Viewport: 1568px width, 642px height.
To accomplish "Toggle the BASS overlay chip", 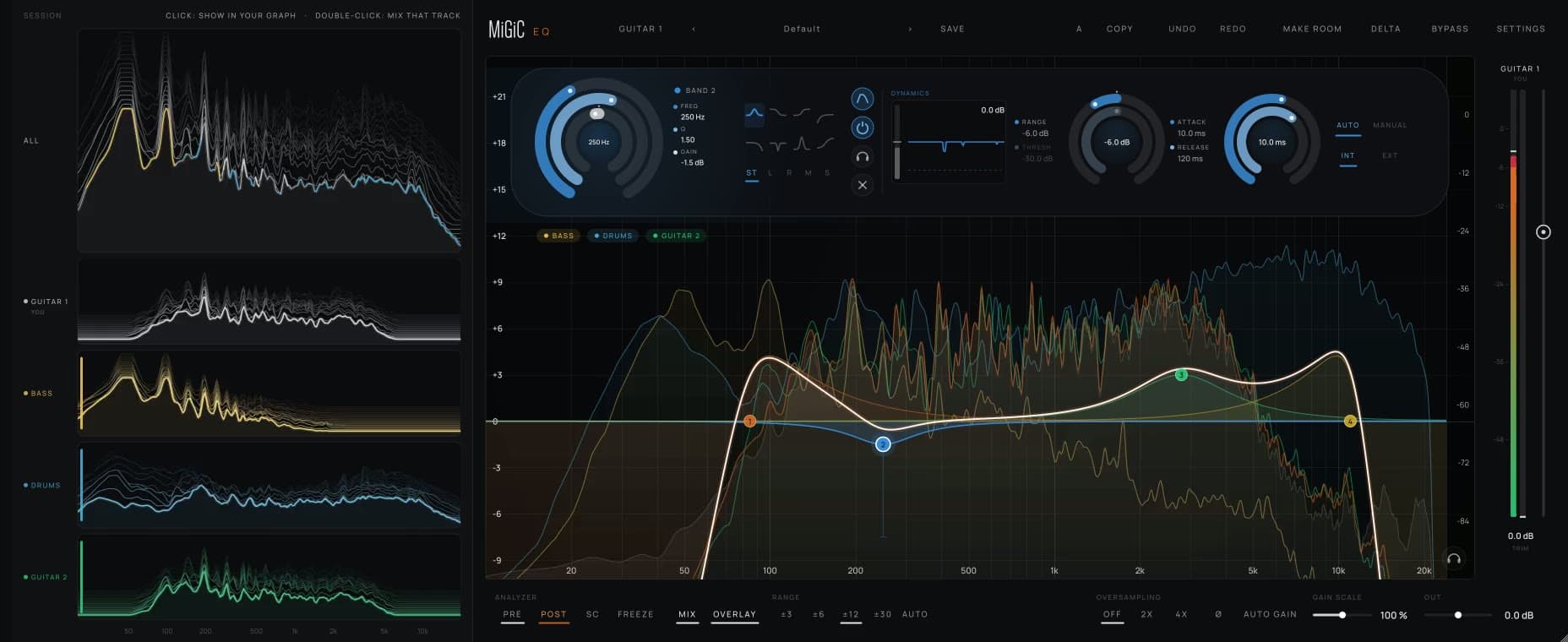I will click(x=558, y=236).
